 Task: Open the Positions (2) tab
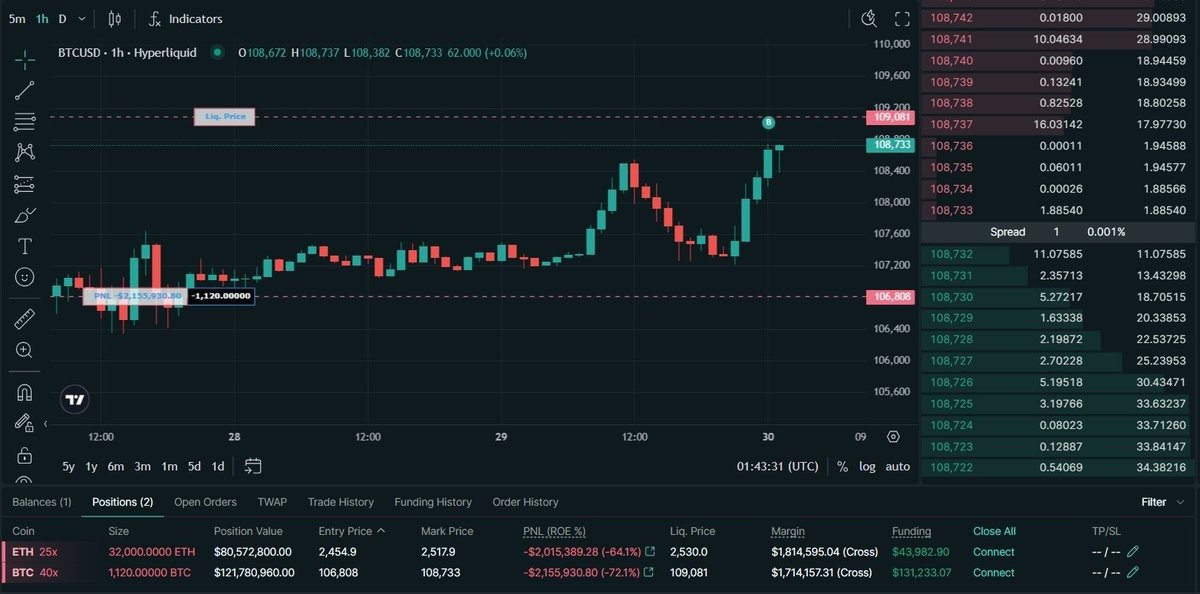(x=122, y=502)
